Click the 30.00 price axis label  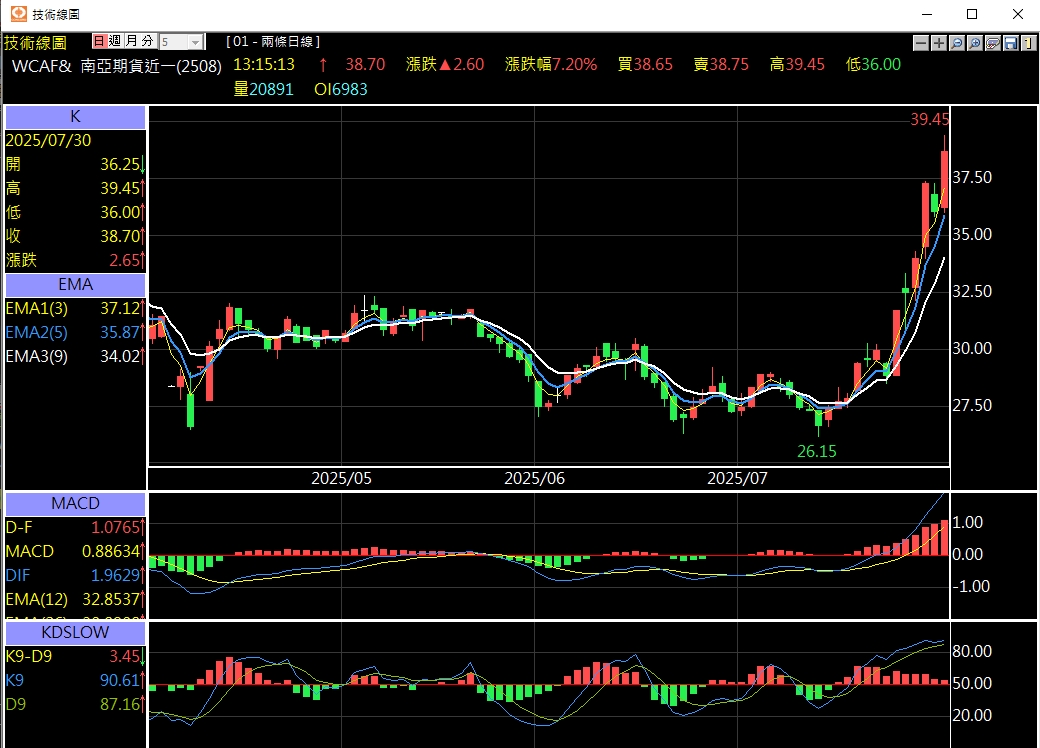[972, 348]
